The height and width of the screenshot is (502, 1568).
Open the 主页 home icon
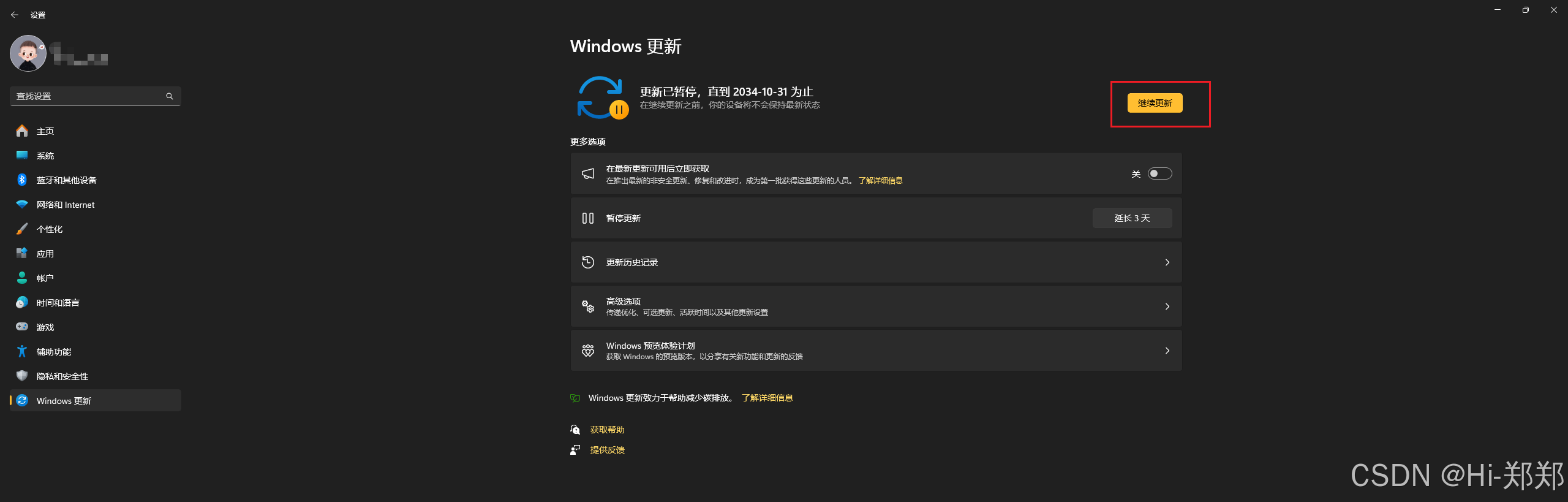22,131
